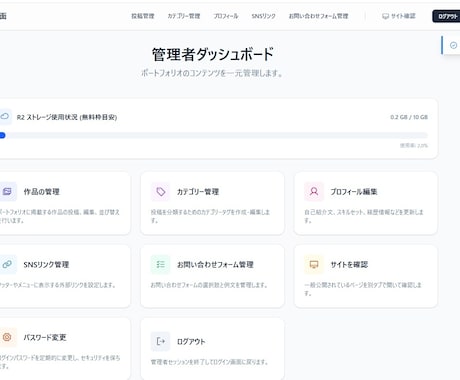The image size is (460, 380).
Task: Open the カテゴリー管理 card title
Action: tap(198, 192)
